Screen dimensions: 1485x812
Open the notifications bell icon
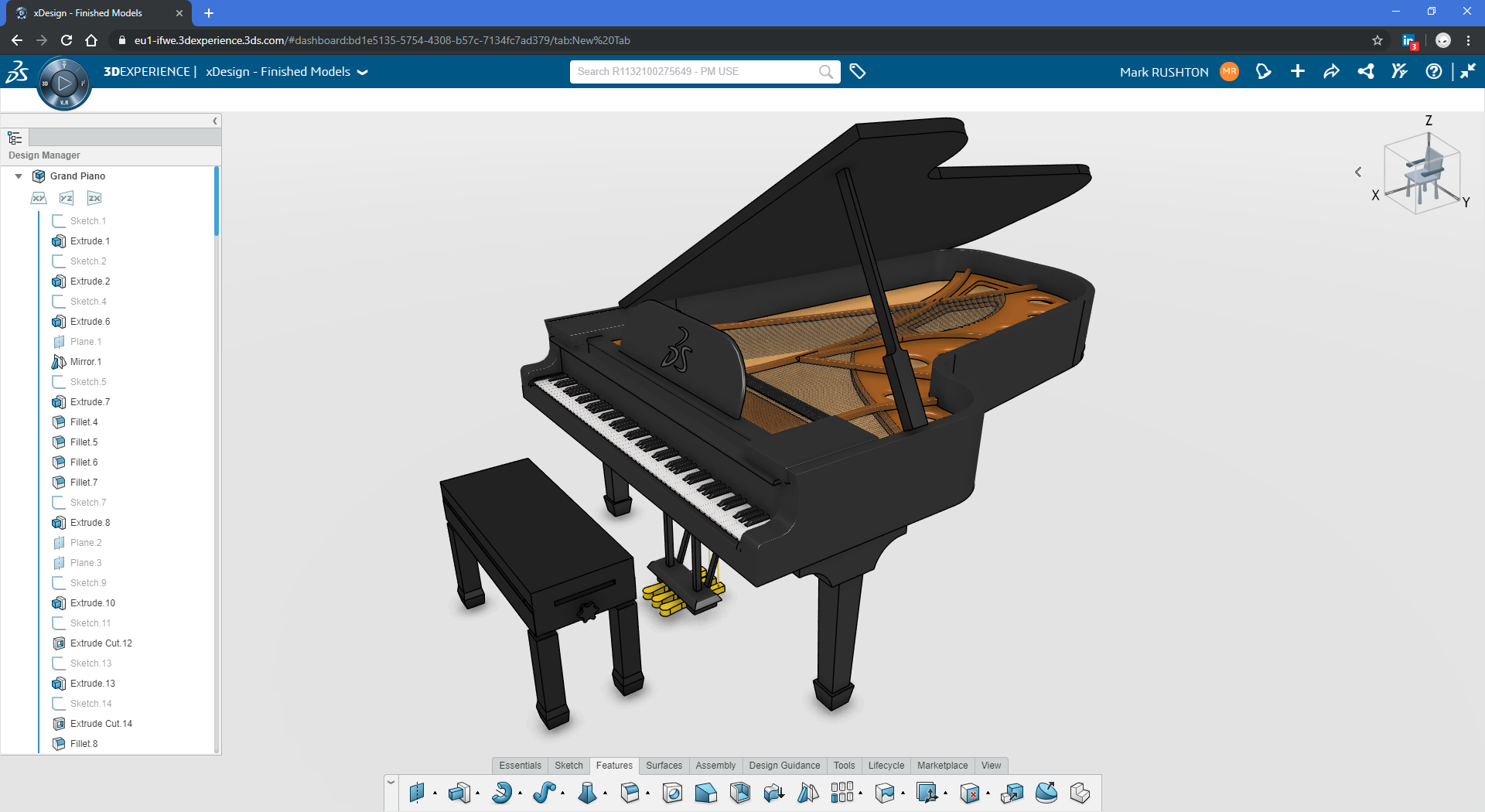(x=1264, y=71)
